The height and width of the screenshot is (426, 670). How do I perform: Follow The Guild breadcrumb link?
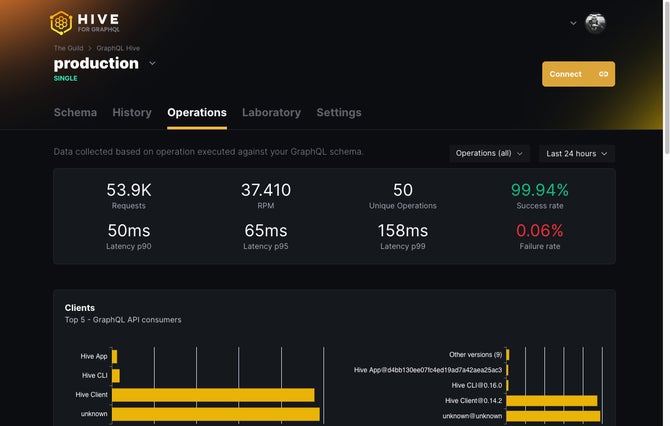[68, 48]
